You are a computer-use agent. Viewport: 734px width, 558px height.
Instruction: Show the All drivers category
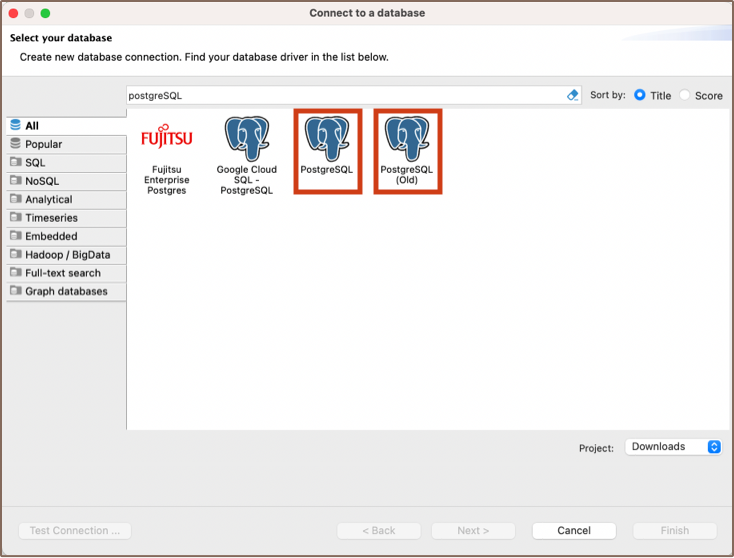[32, 126]
